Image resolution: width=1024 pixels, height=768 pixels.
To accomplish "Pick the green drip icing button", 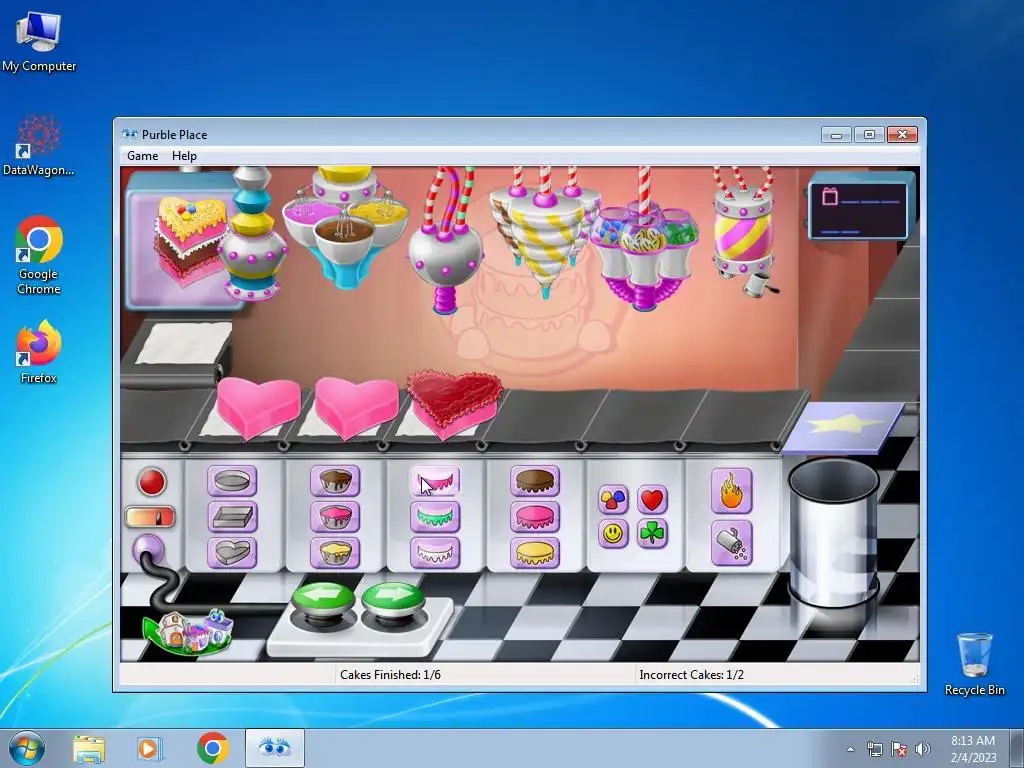I will (435, 517).
